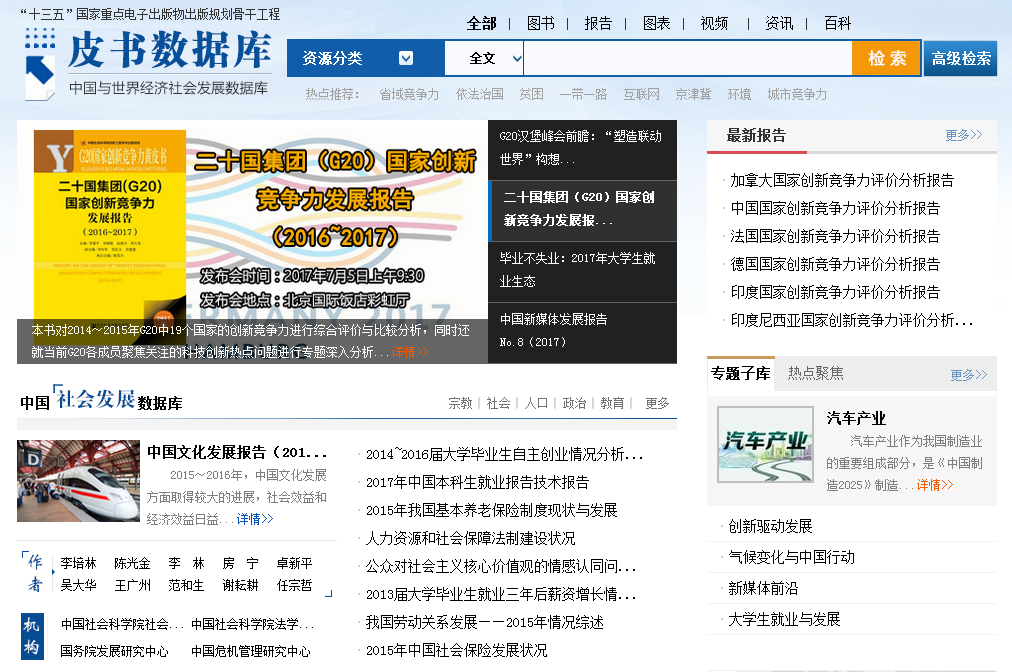Click the 汽车产业 topic thumbnail image
Image resolution: width=1012 pixels, height=672 pixels.
point(763,444)
